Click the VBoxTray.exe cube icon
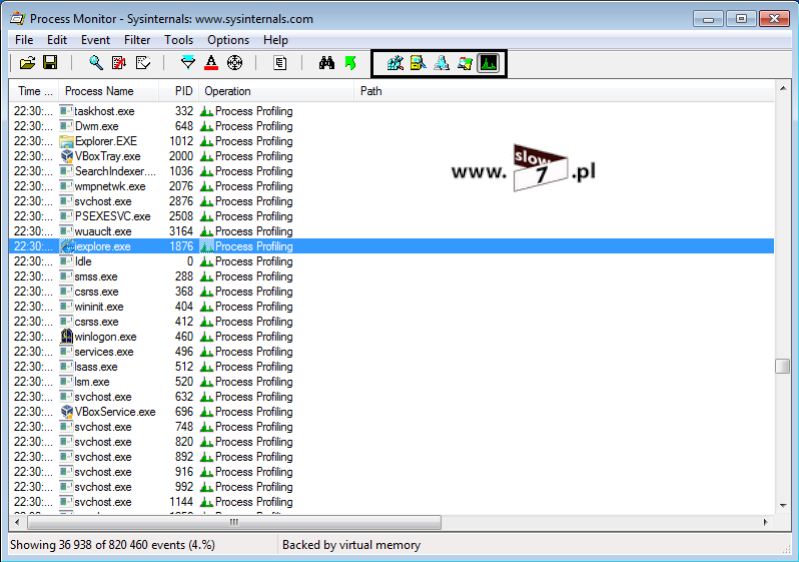 pyautogui.click(x=66, y=156)
